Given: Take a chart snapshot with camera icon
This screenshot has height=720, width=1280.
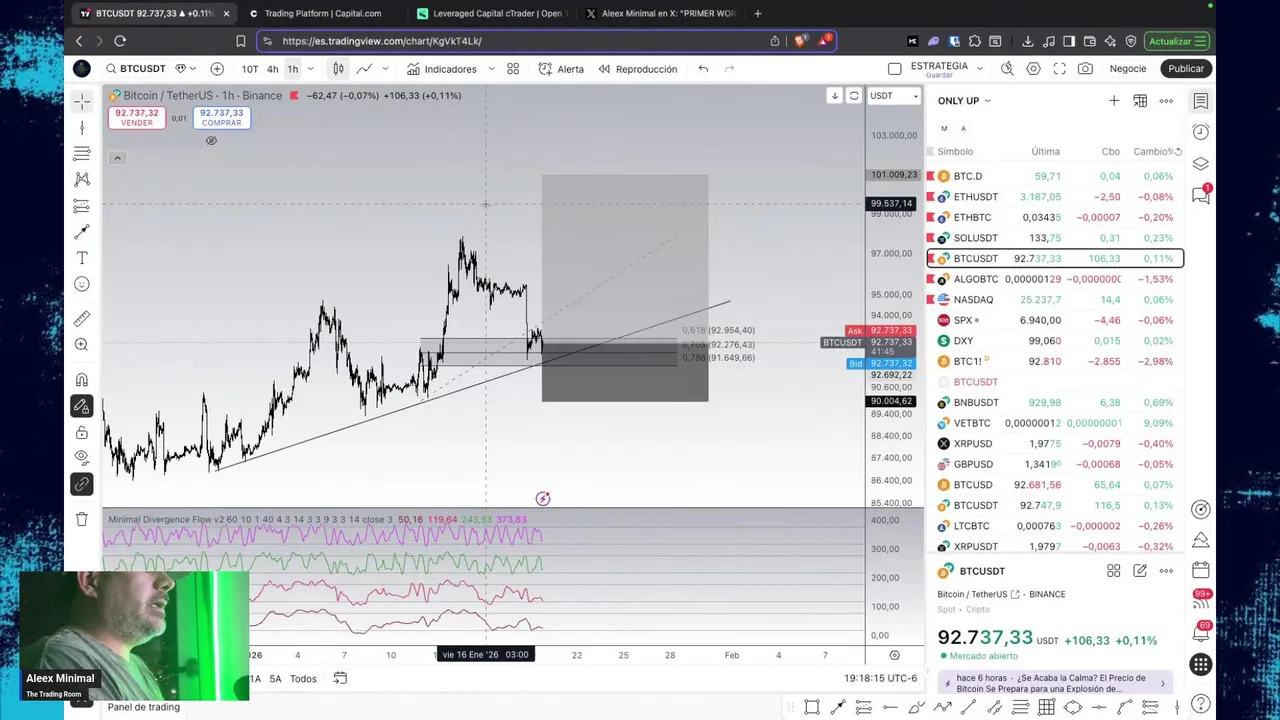Looking at the screenshot, I should click(x=1085, y=69).
